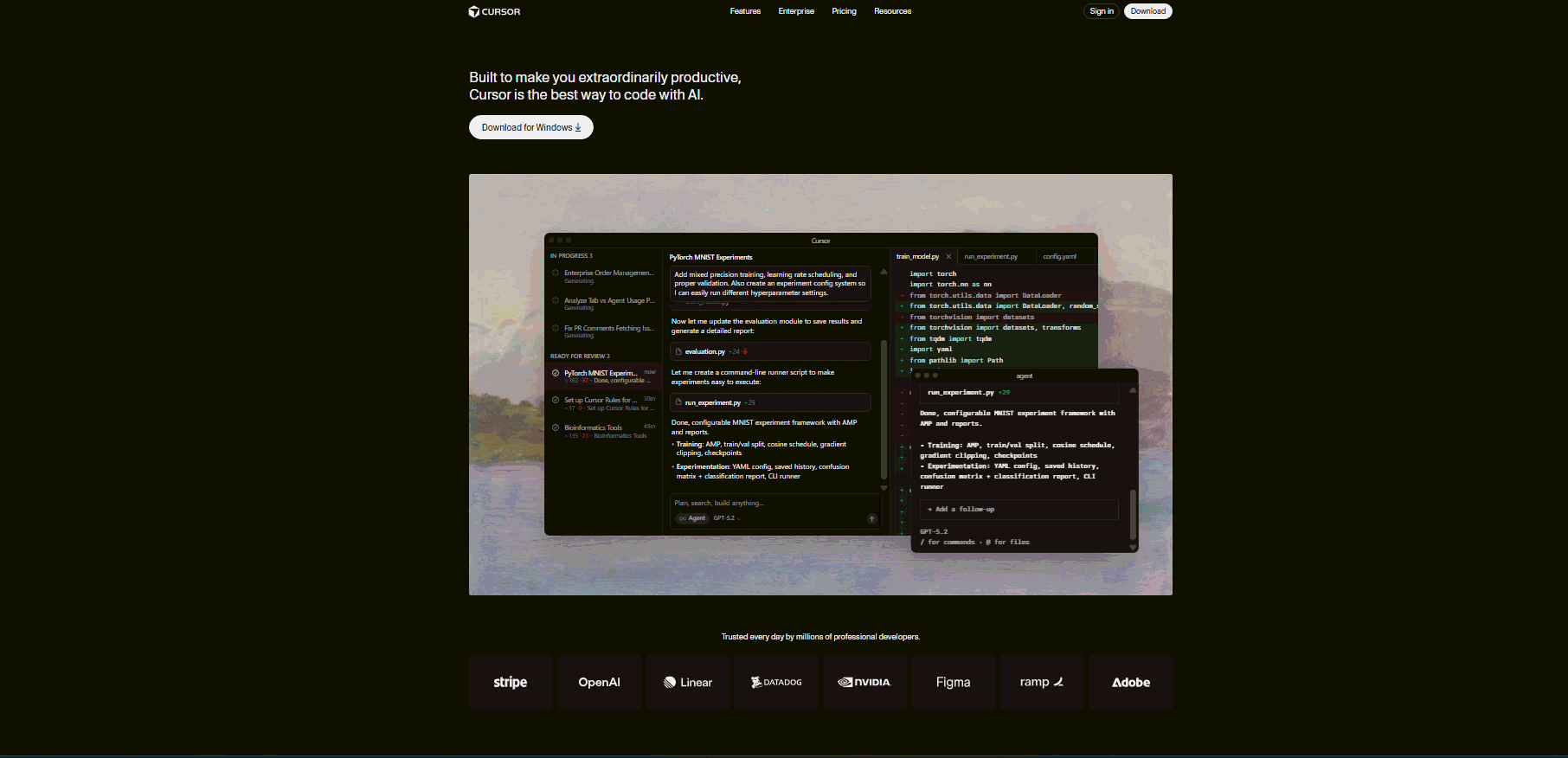The image size is (1568, 758).
Task: Click the code line 'import yaml'
Action: [x=930, y=350]
